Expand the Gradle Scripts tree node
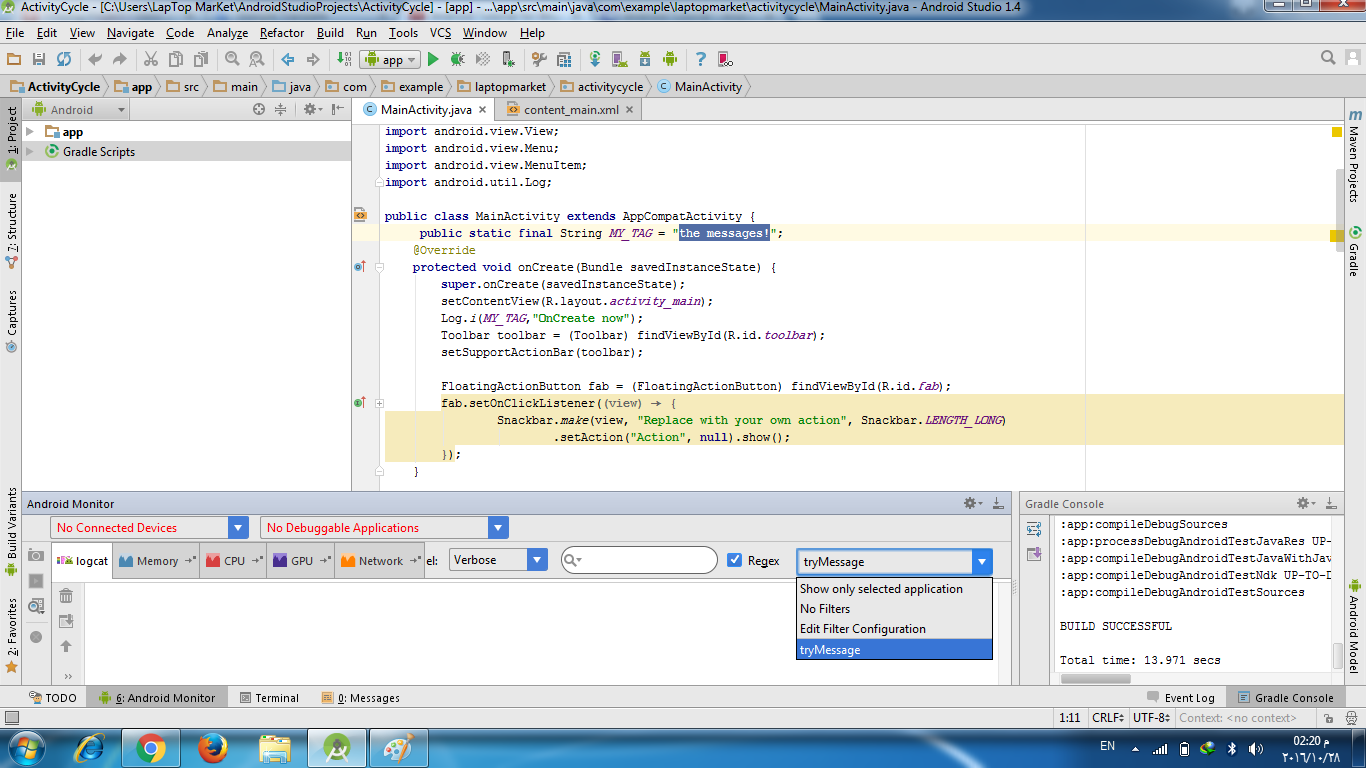 click(x=30, y=151)
